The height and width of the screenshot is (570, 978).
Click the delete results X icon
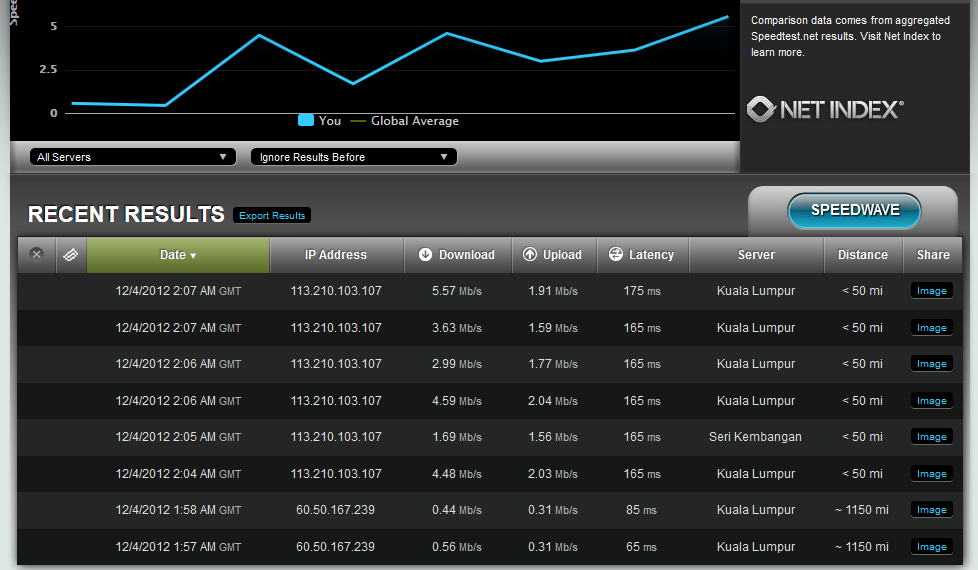click(x=37, y=255)
